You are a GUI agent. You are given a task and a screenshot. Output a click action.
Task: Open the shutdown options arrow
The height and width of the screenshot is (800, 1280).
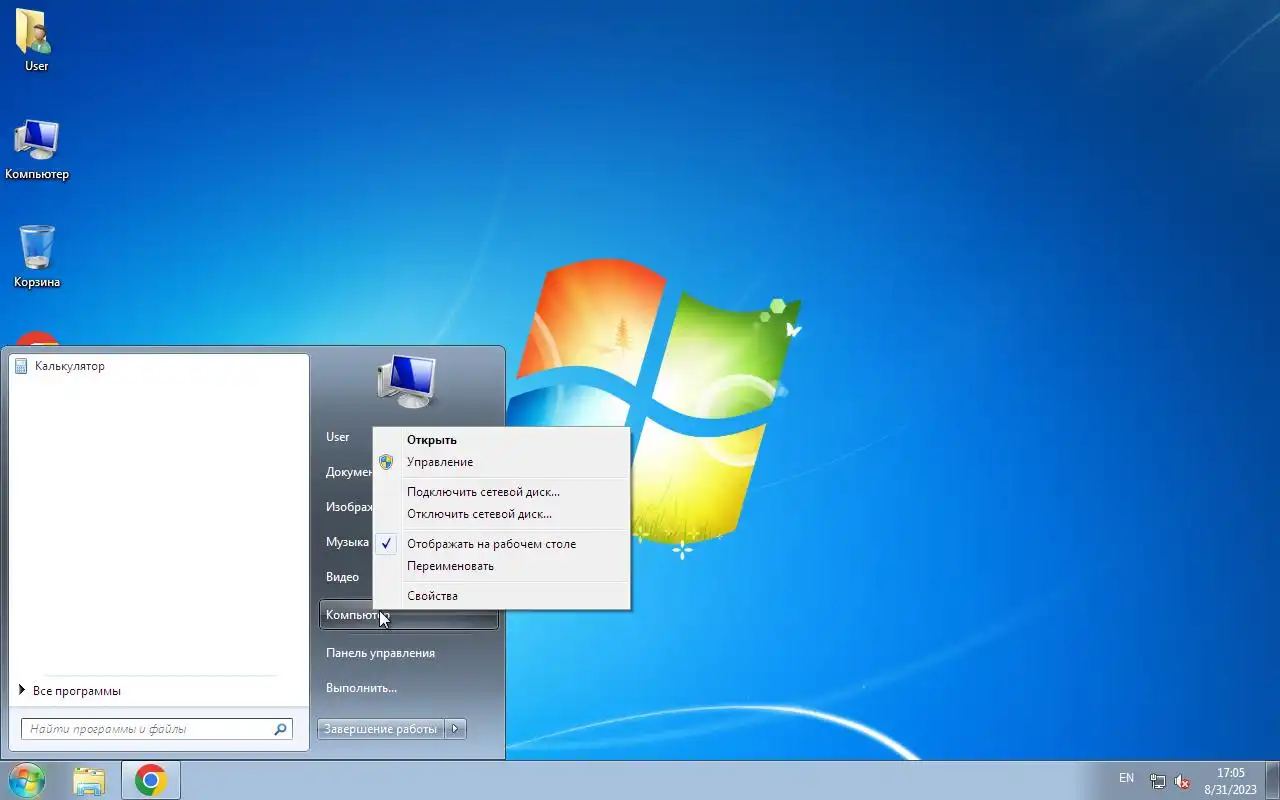pos(455,729)
